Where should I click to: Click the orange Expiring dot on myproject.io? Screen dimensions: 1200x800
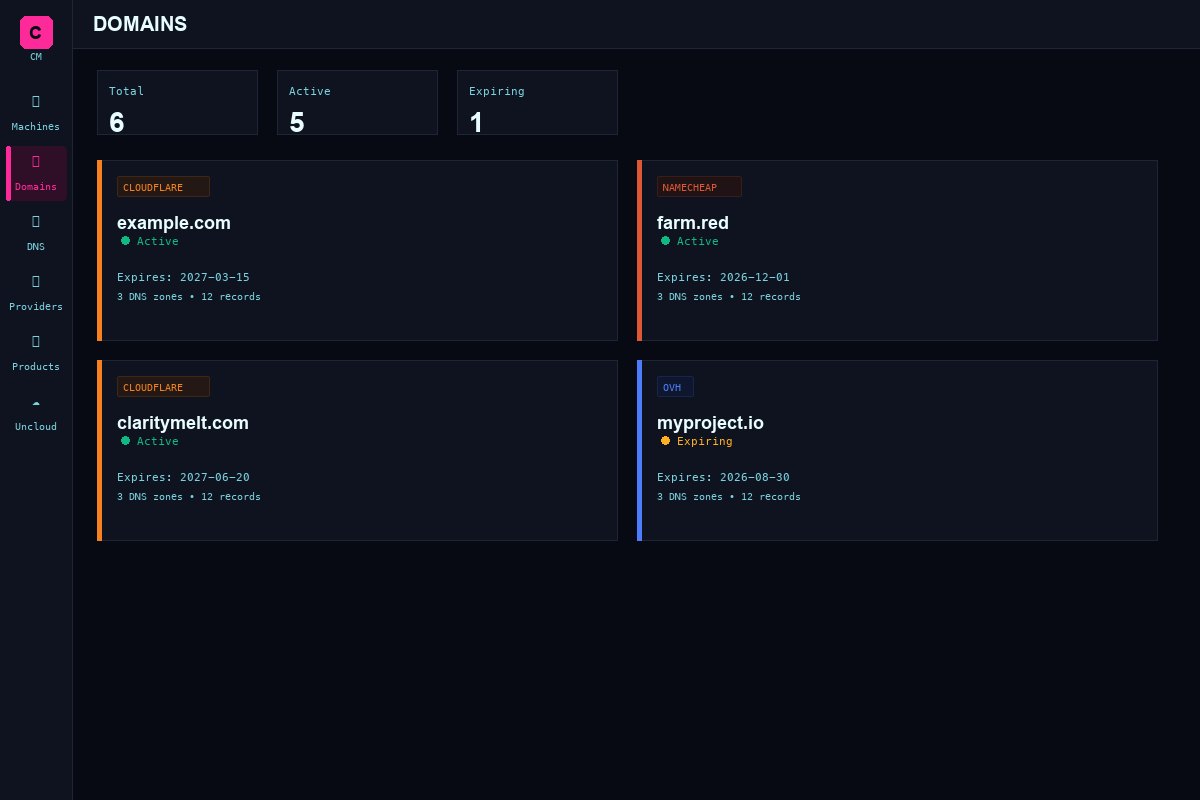tap(665, 440)
